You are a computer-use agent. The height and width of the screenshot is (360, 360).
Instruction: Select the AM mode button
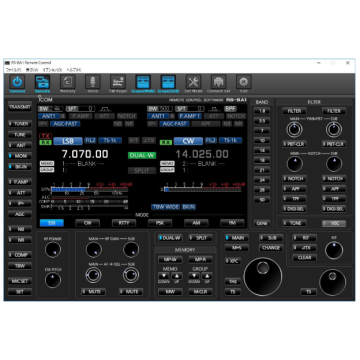point(196,223)
